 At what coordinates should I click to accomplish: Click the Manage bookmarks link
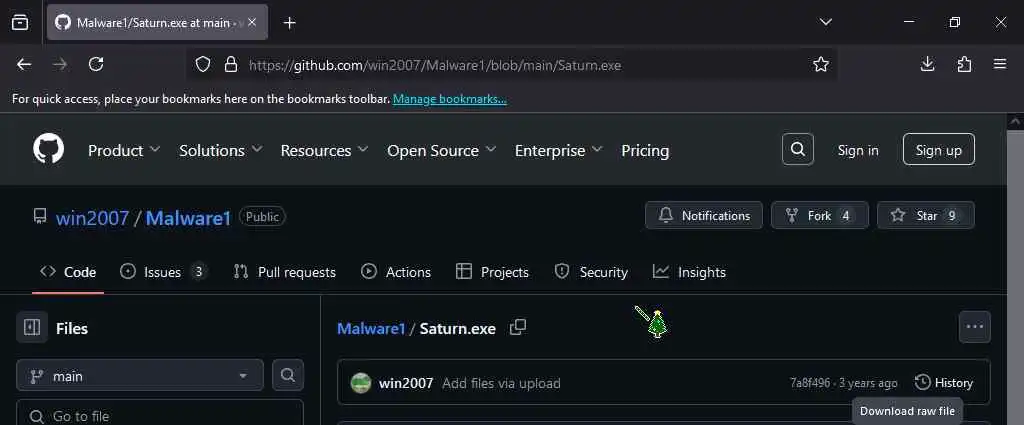[449, 99]
